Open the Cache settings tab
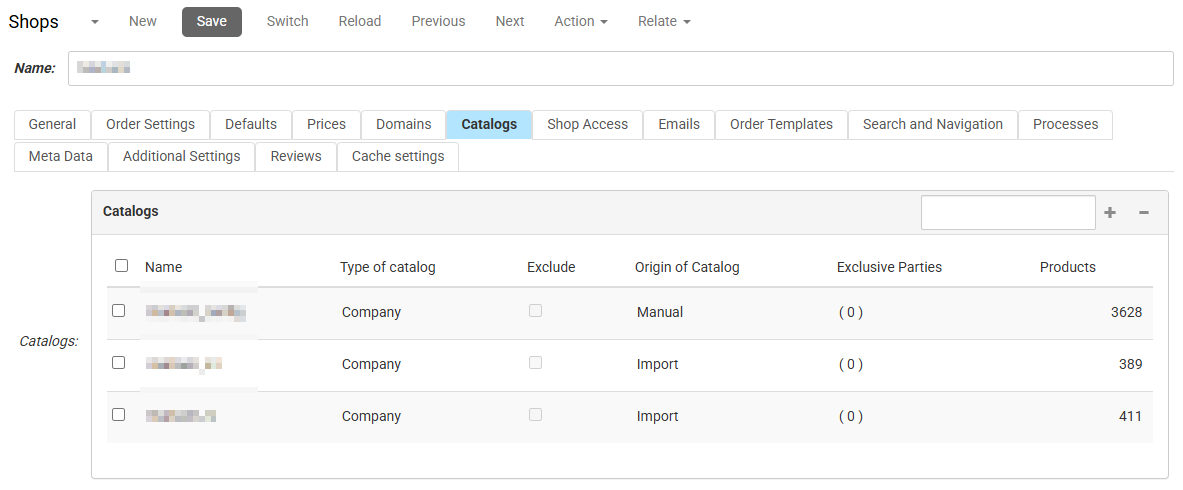Screen dimensions: 1183x490 tap(398, 156)
